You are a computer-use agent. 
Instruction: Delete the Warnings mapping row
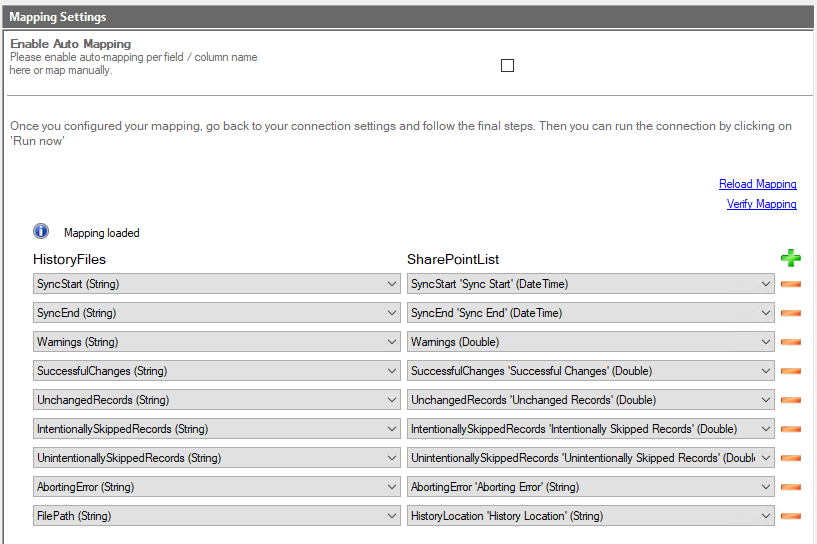pyautogui.click(x=791, y=343)
